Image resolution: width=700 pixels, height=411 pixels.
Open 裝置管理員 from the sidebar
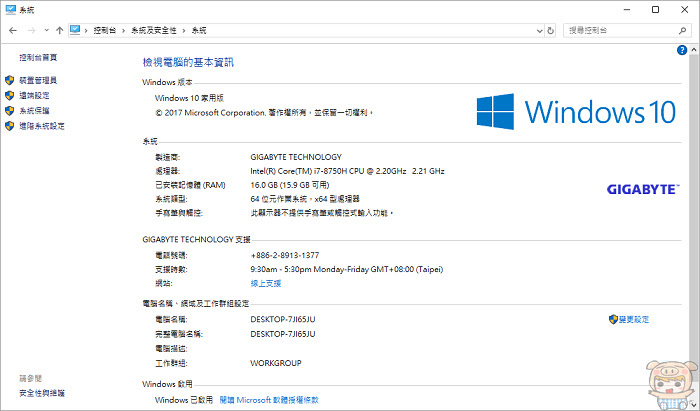point(38,80)
